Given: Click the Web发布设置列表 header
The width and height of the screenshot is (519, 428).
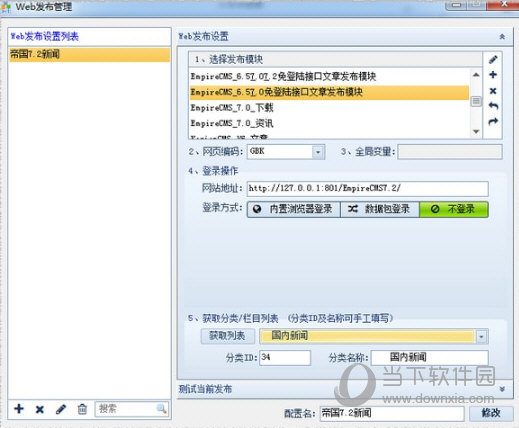Looking at the screenshot, I should tap(45, 36).
